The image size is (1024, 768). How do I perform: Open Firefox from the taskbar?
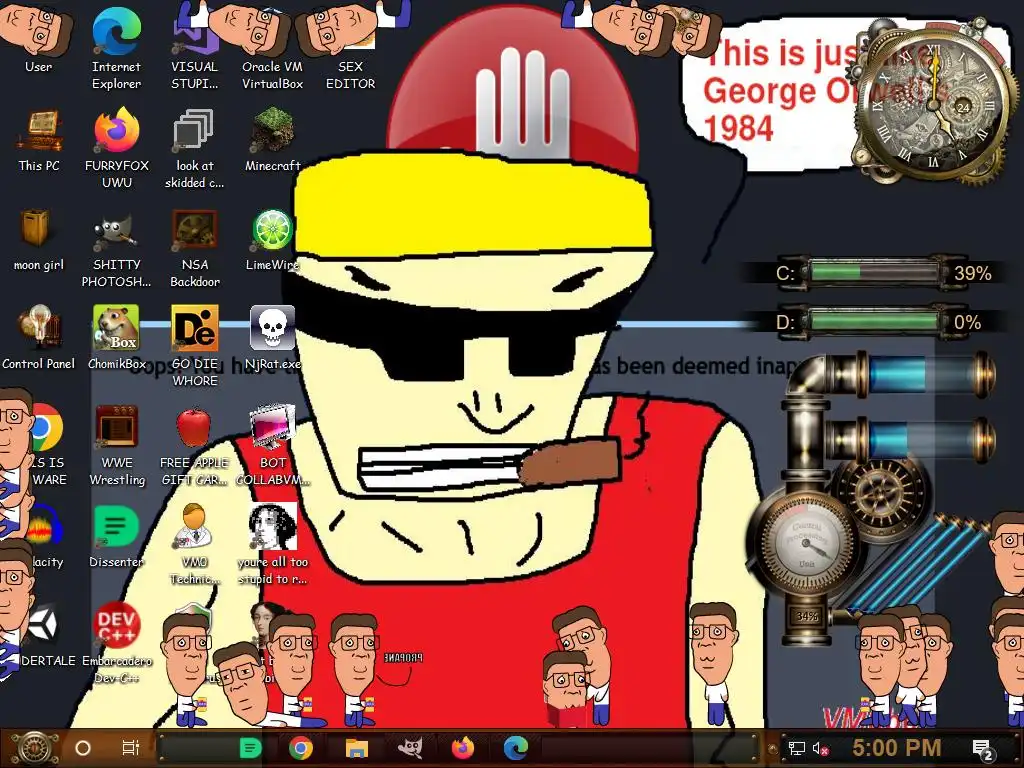coord(462,748)
